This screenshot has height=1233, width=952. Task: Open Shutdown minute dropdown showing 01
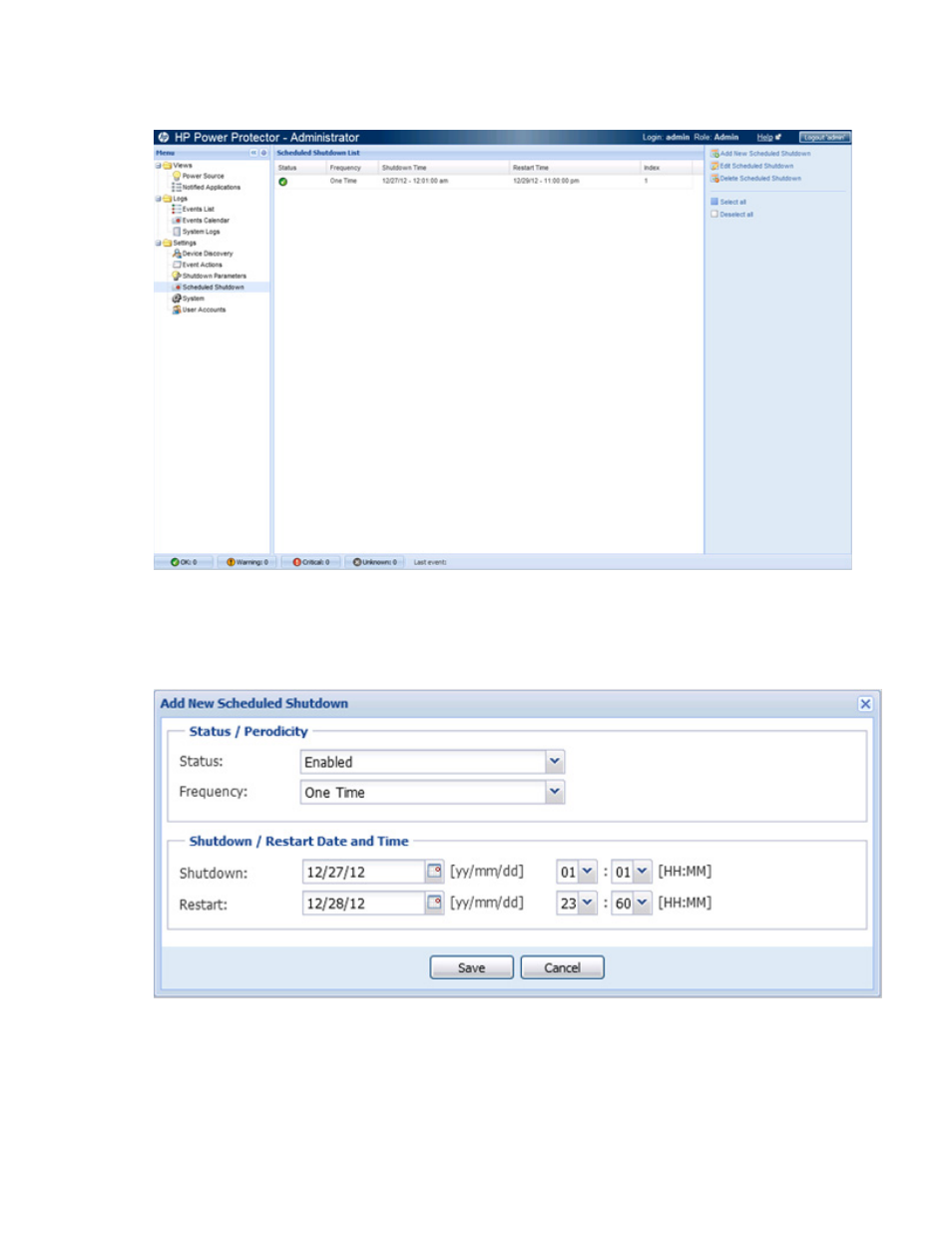point(642,872)
